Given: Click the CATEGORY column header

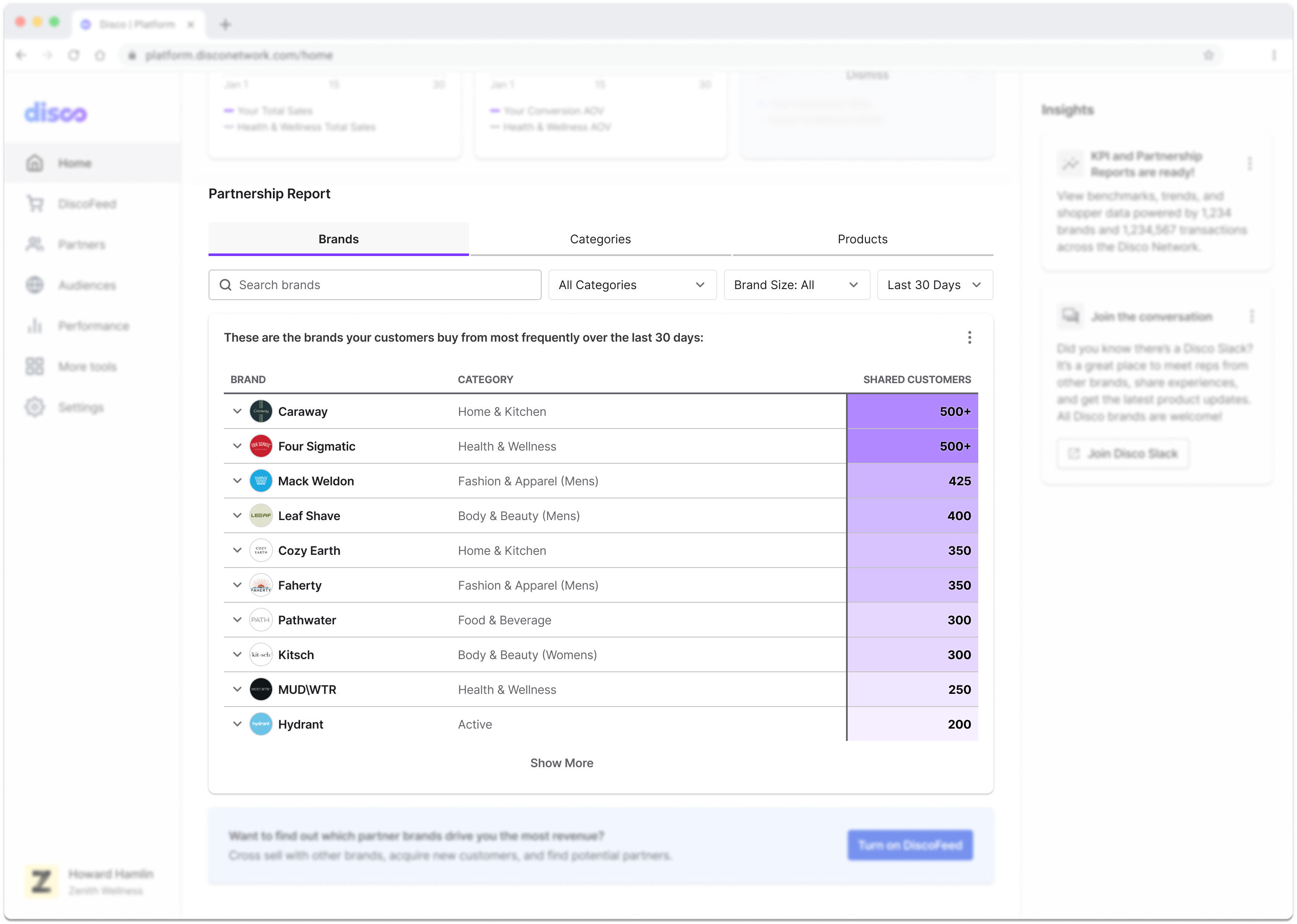Looking at the screenshot, I should (485, 379).
